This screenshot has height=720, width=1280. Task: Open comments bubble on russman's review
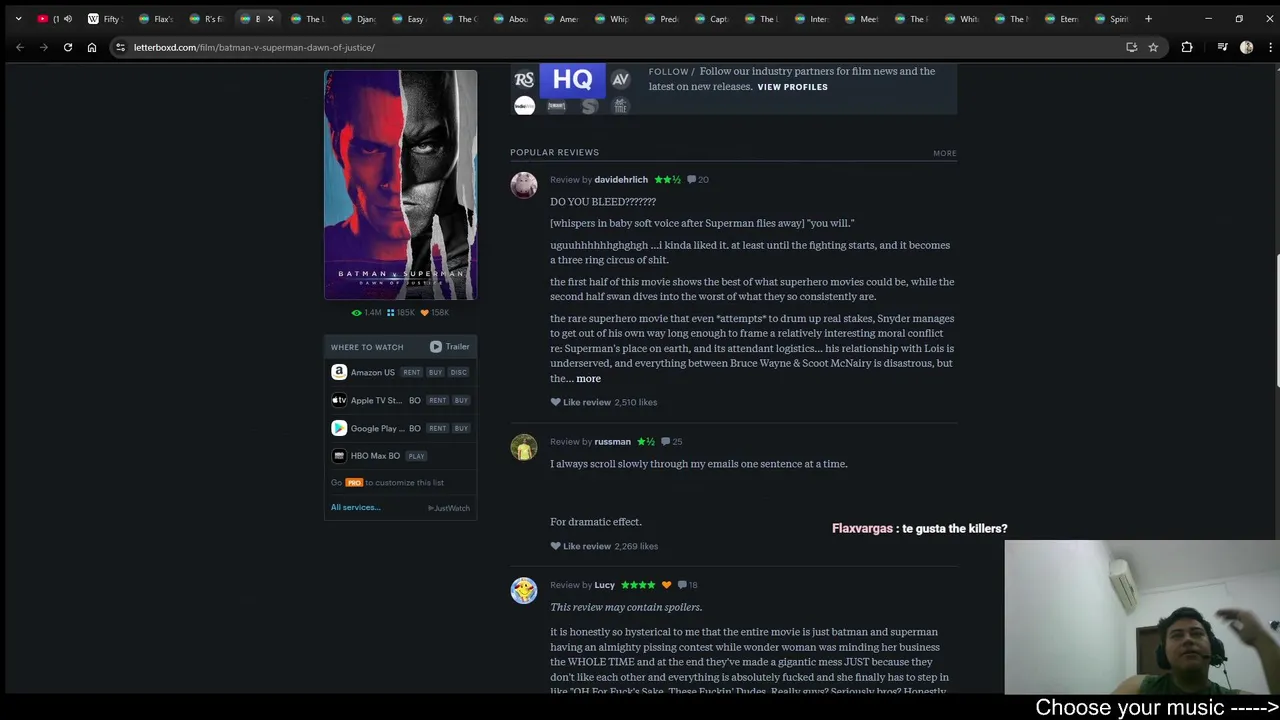665,442
